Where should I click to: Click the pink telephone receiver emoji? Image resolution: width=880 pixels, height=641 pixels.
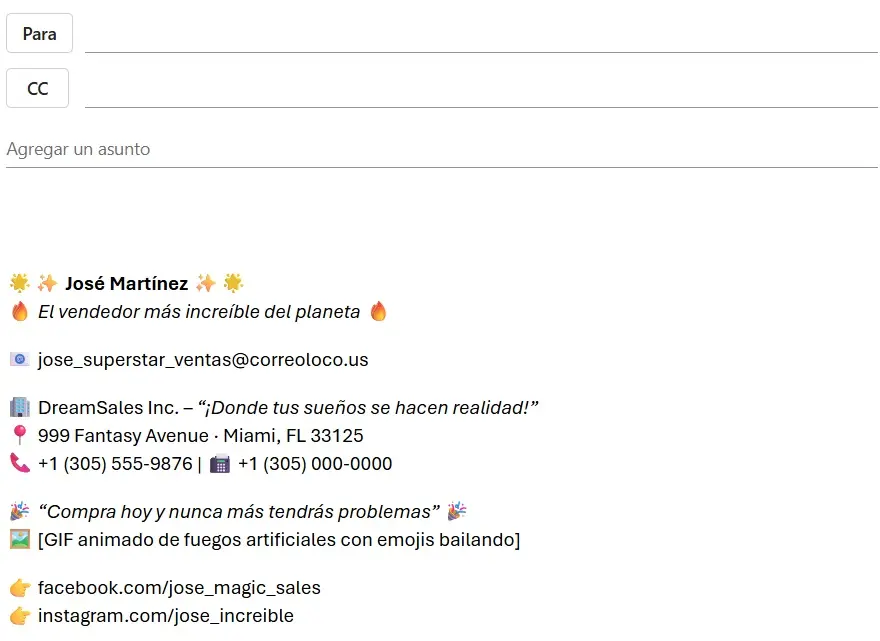point(19,463)
